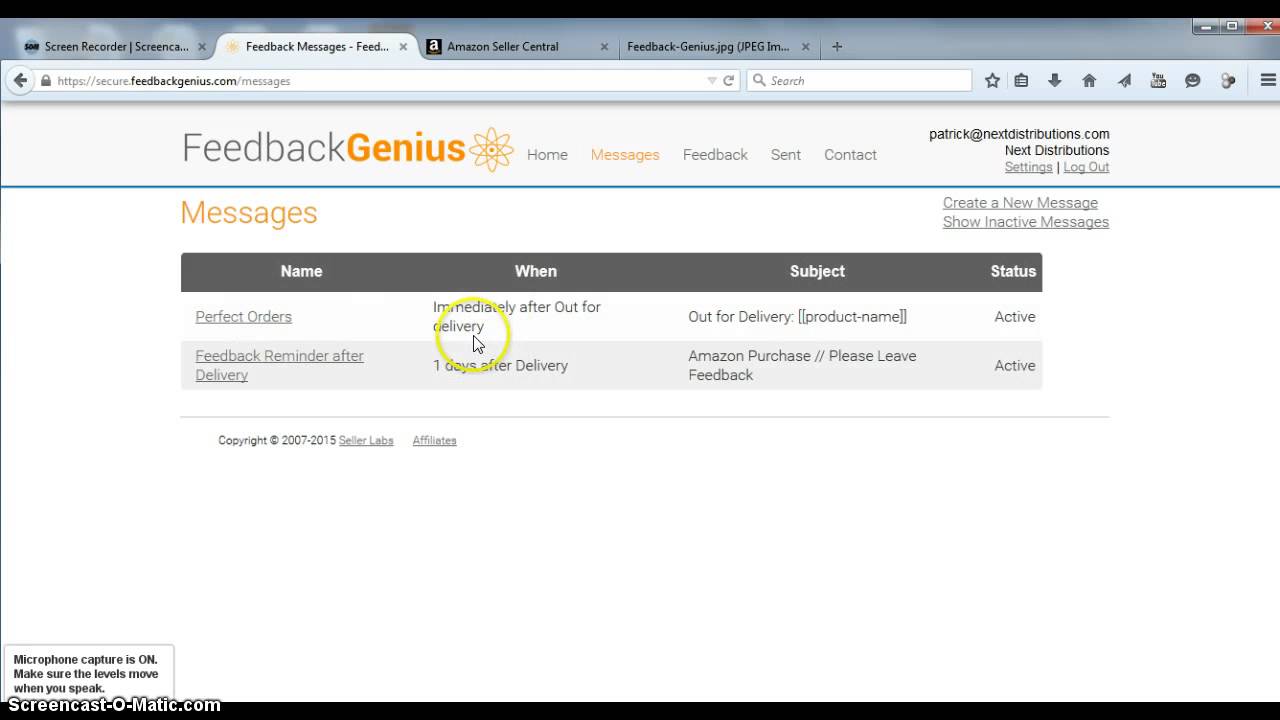The image size is (1280, 720).
Task: Click Show Inactive Messages link
Action: [x=1026, y=222]
